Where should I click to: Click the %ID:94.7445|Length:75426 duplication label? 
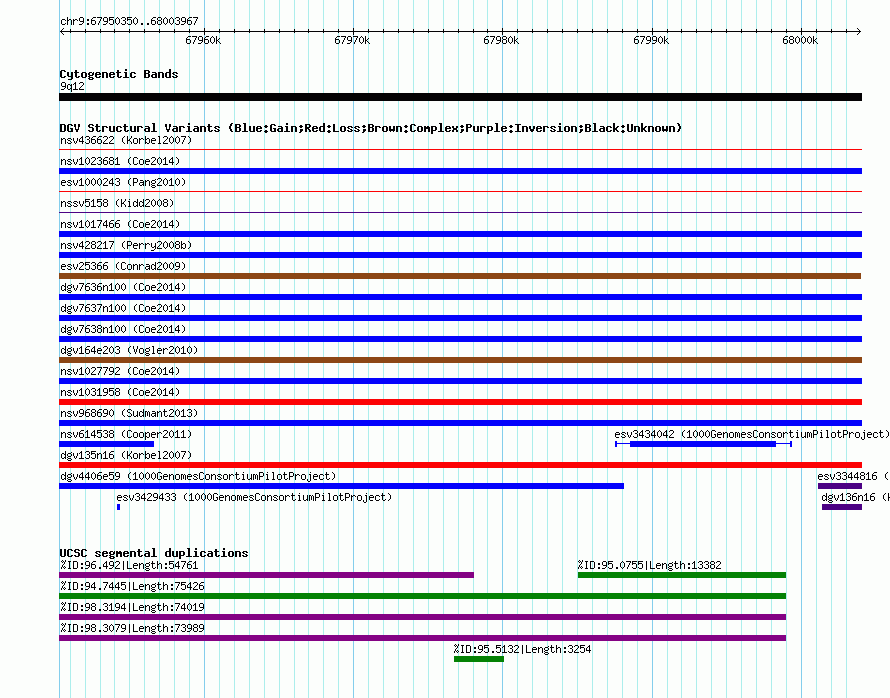tap(132, 586)
